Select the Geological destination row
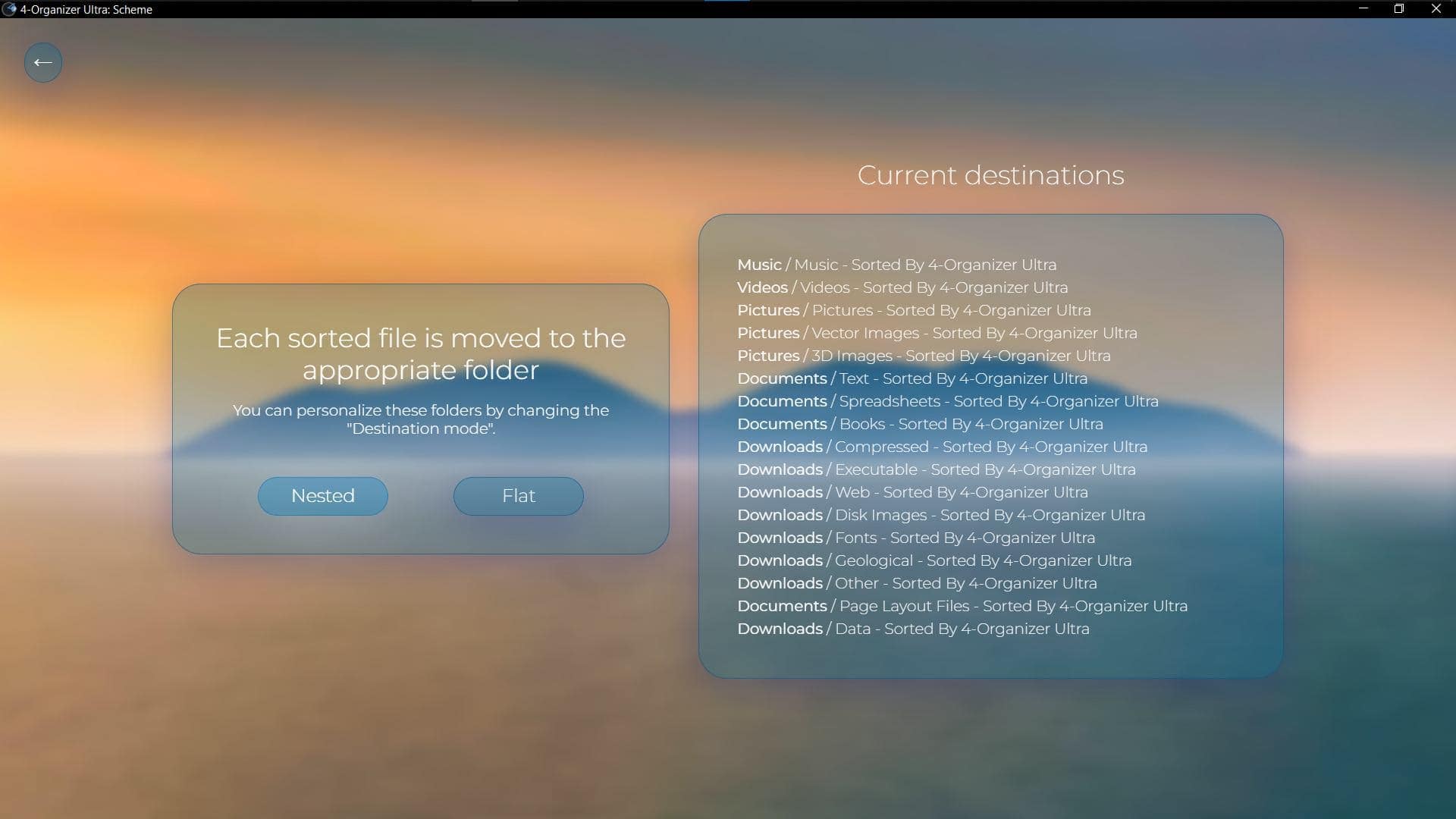1456x819 pixels. [x=934, y=560]
